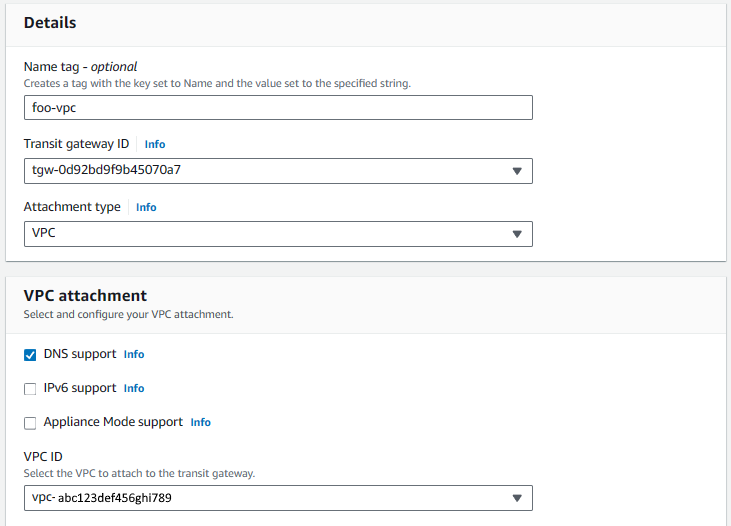Image resolution: width=731 pixels, height=526 pixels.
Task: Click the IPv6 support label text
Action: coord(80,388)
